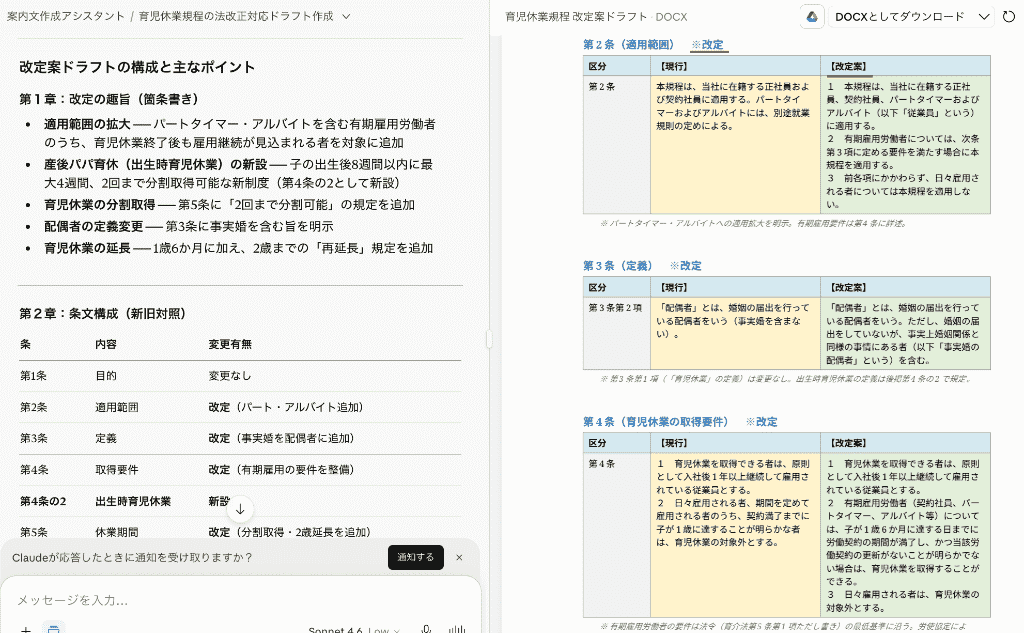Click the green 改定案 text cell of 第2条
Image resolution: width=1024 pixels, height=633 pixels.
(905, 145)
